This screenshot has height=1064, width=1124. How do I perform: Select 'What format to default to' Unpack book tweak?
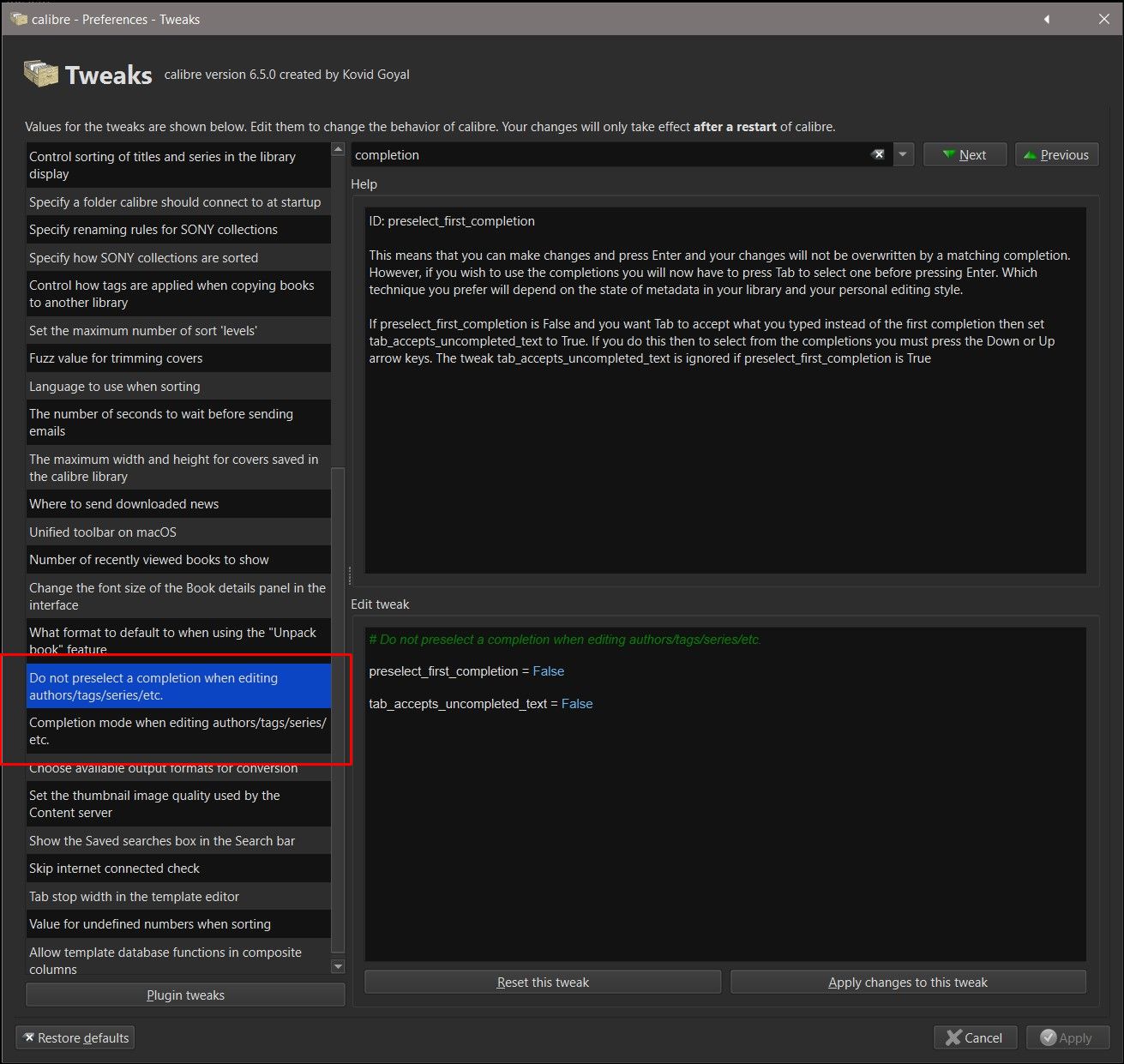178,641
